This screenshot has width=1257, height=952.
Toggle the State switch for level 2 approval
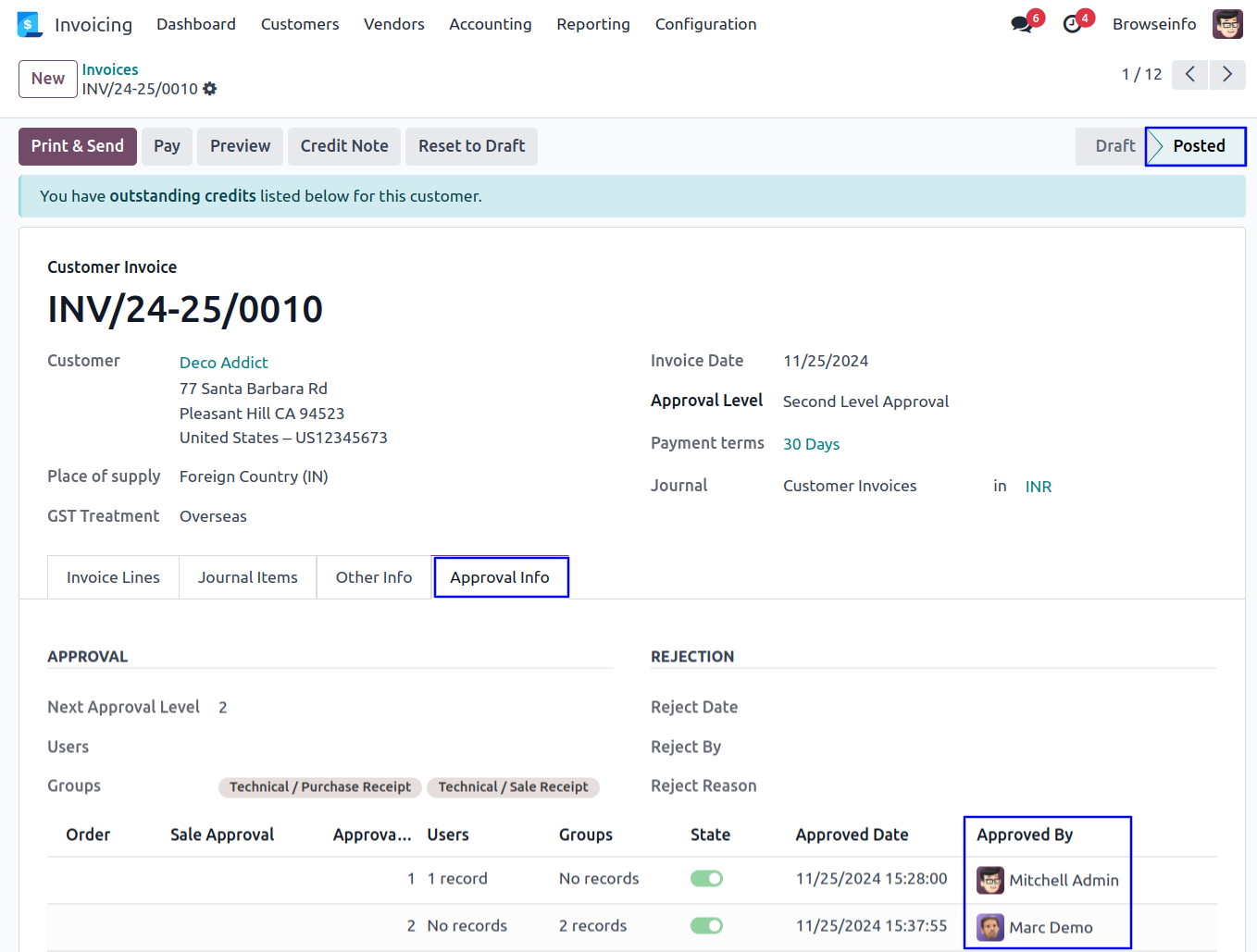706,926
